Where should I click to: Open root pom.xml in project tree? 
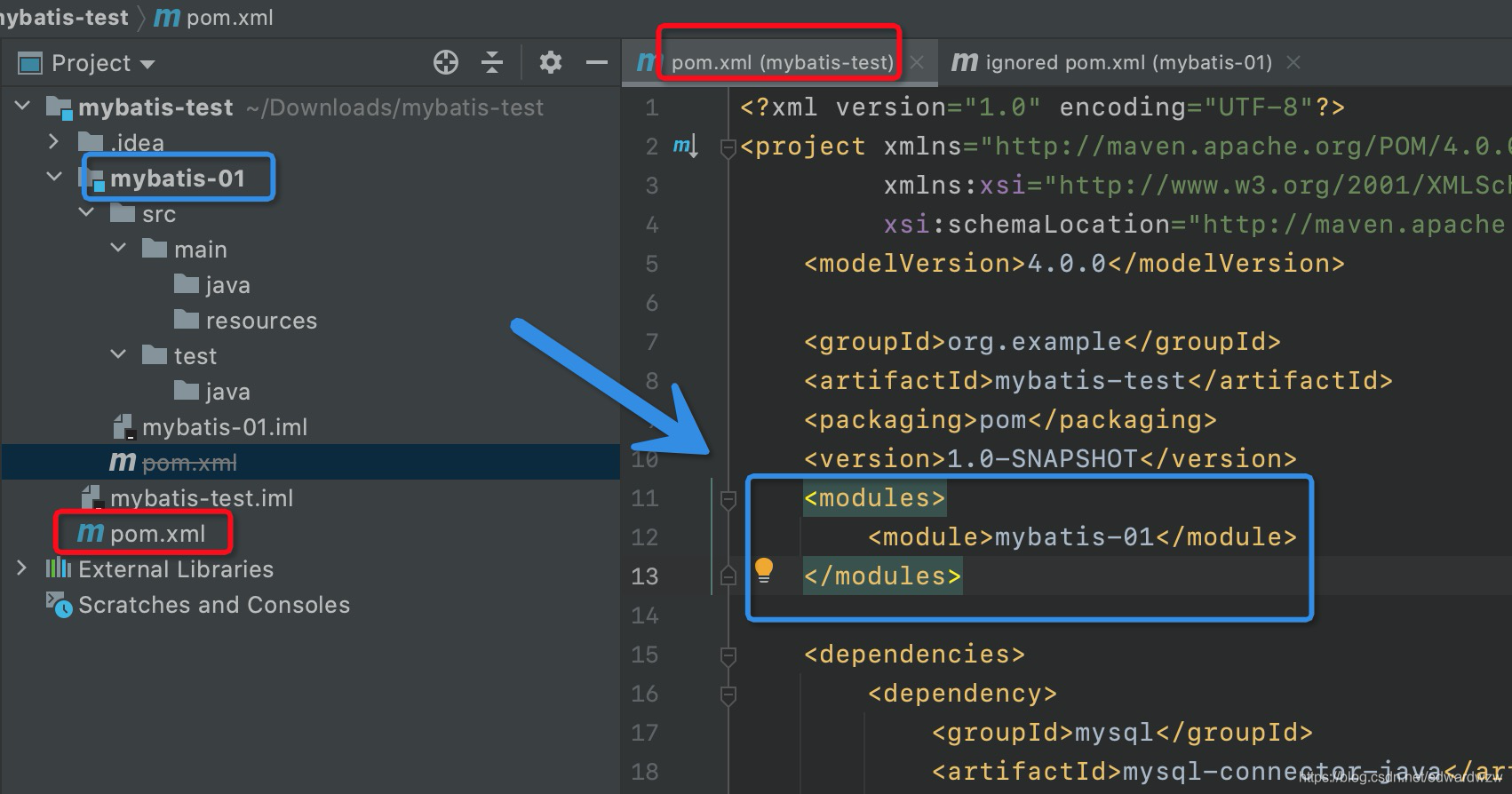[x=157, y=534]
